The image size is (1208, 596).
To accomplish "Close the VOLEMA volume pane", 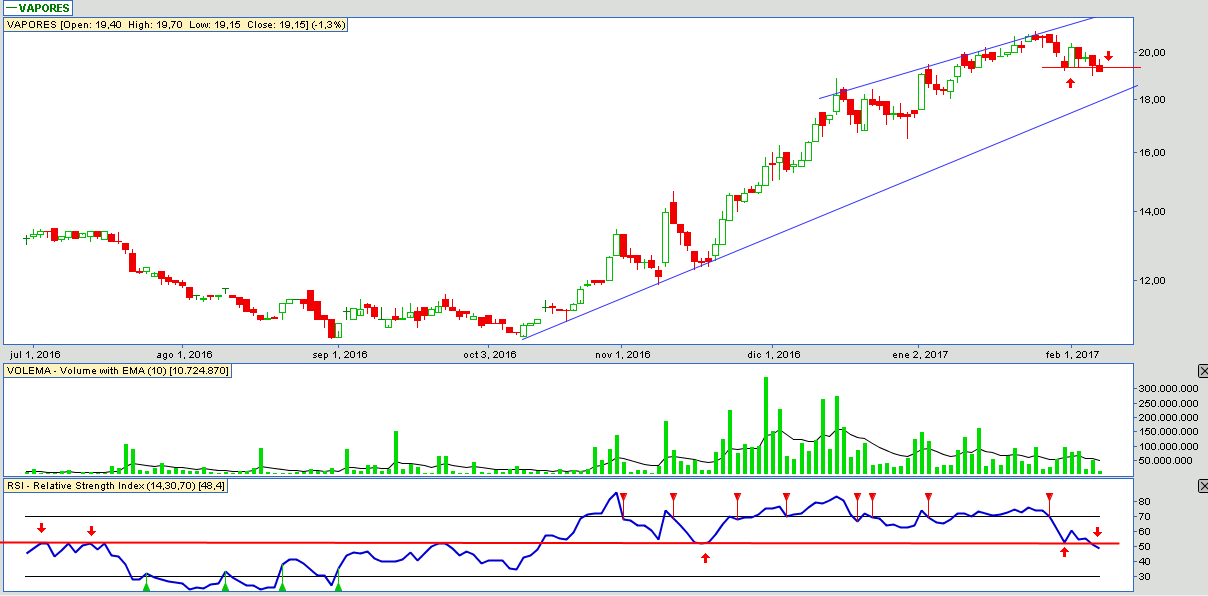I will point(1202,371).
